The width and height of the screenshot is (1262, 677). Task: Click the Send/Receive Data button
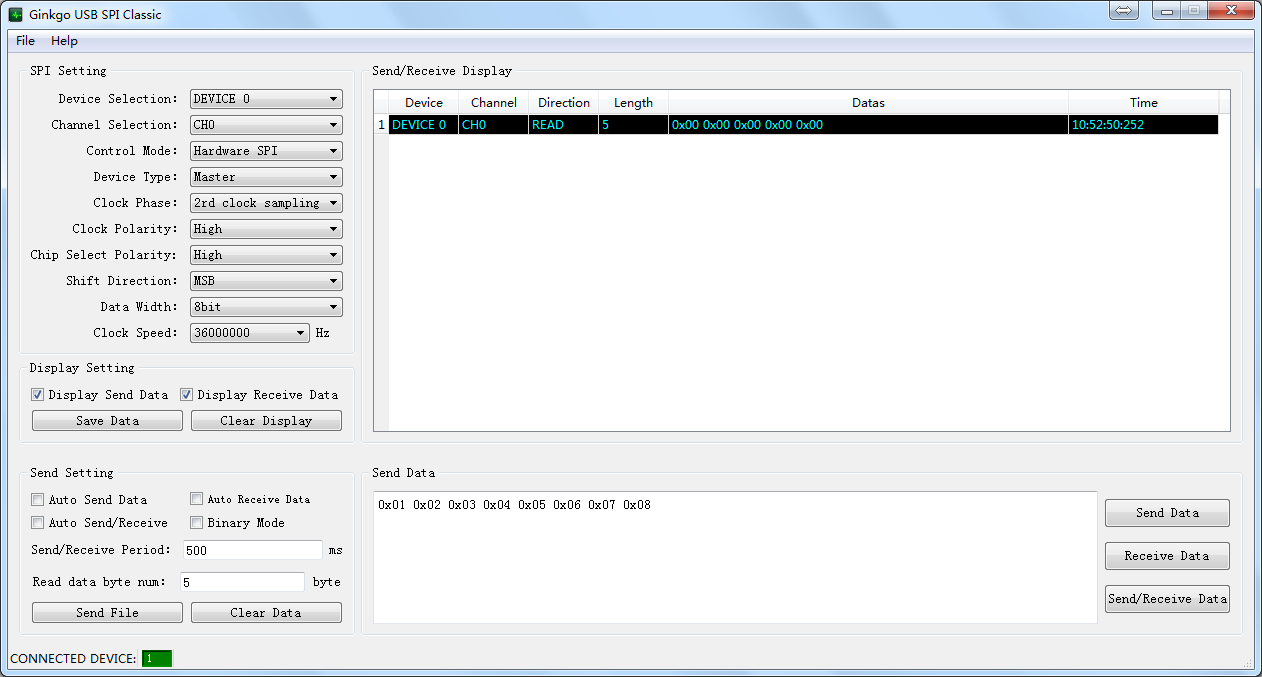(x=1167, y=599)
